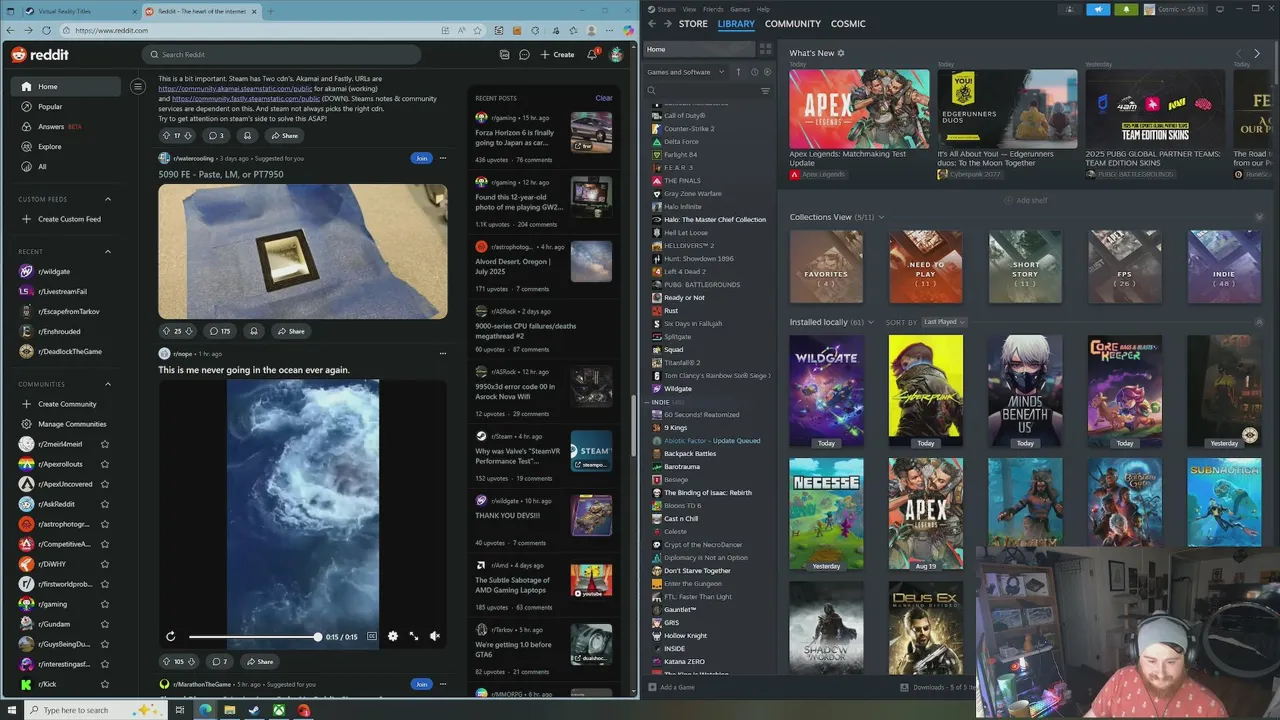This screenshot has height=720, width=1280.
Task: Enter fullscreen on the ocean video
Action: 414,636
